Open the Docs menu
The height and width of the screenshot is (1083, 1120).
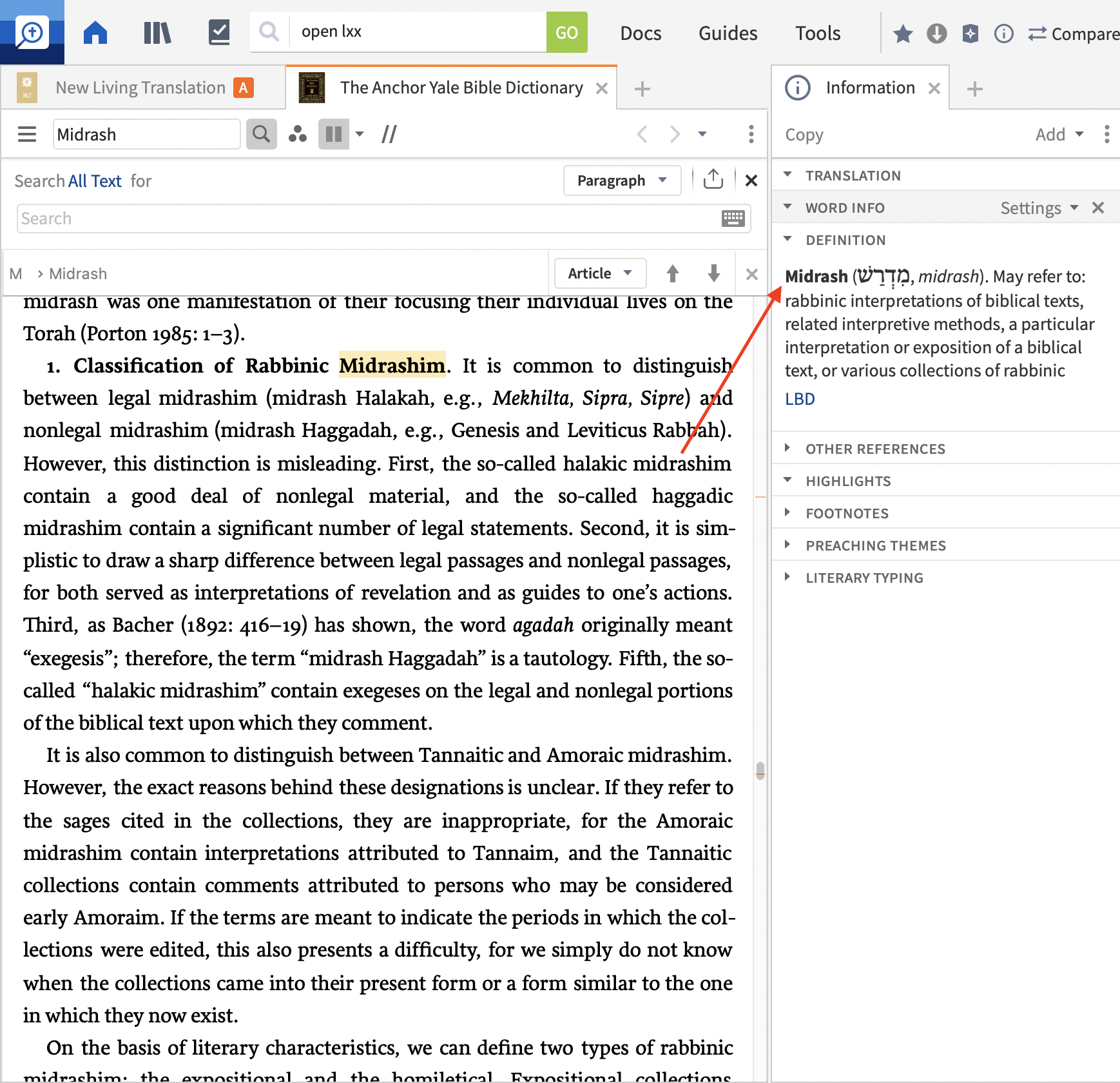(641, 33)
